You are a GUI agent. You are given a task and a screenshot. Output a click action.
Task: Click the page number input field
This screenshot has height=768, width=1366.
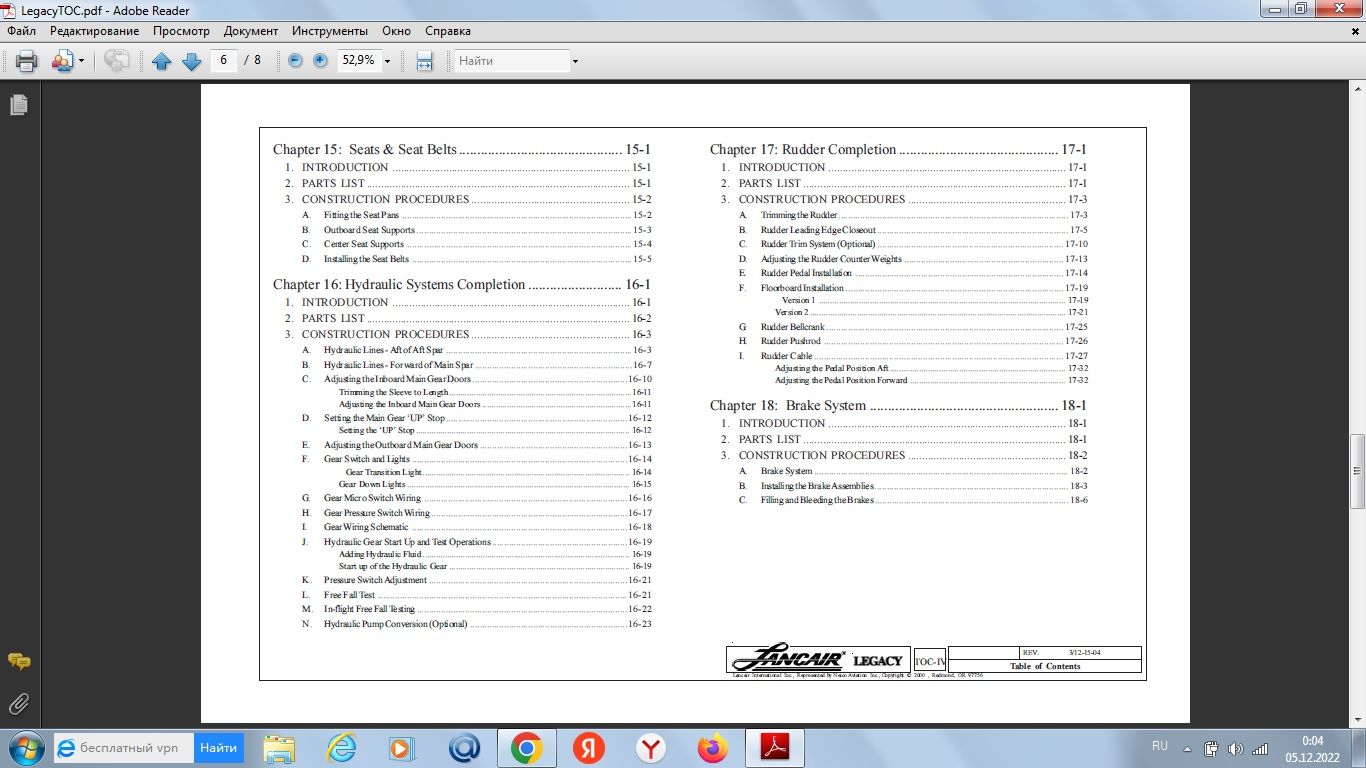(223, 61)
